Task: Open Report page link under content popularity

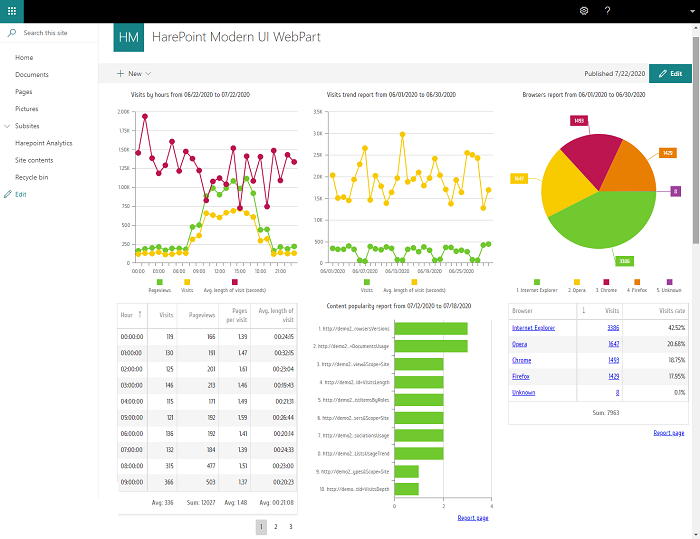Action: (x=473, y=518)
